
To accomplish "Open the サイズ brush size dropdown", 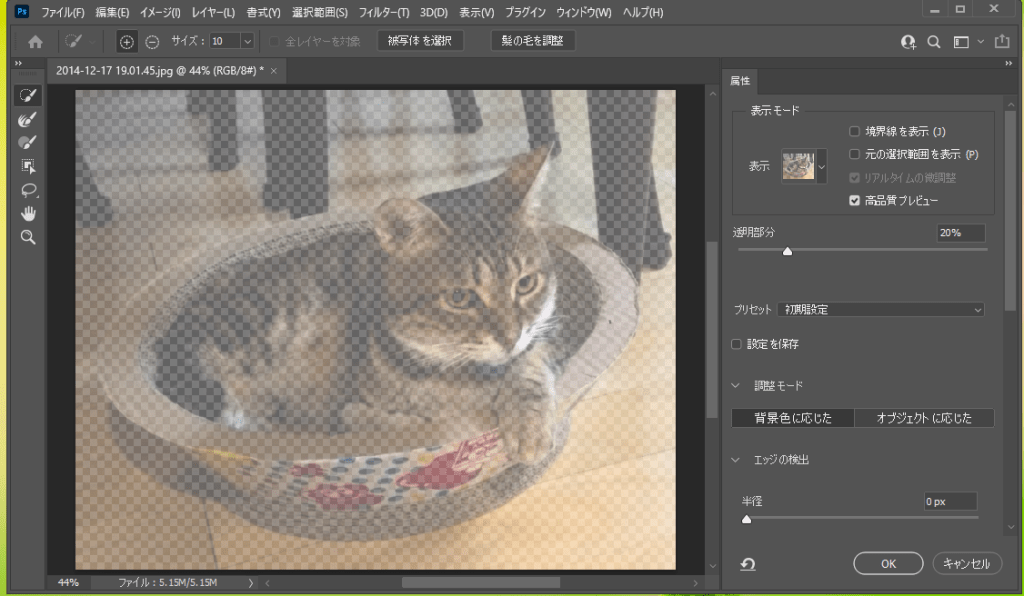I will [247, 42].
